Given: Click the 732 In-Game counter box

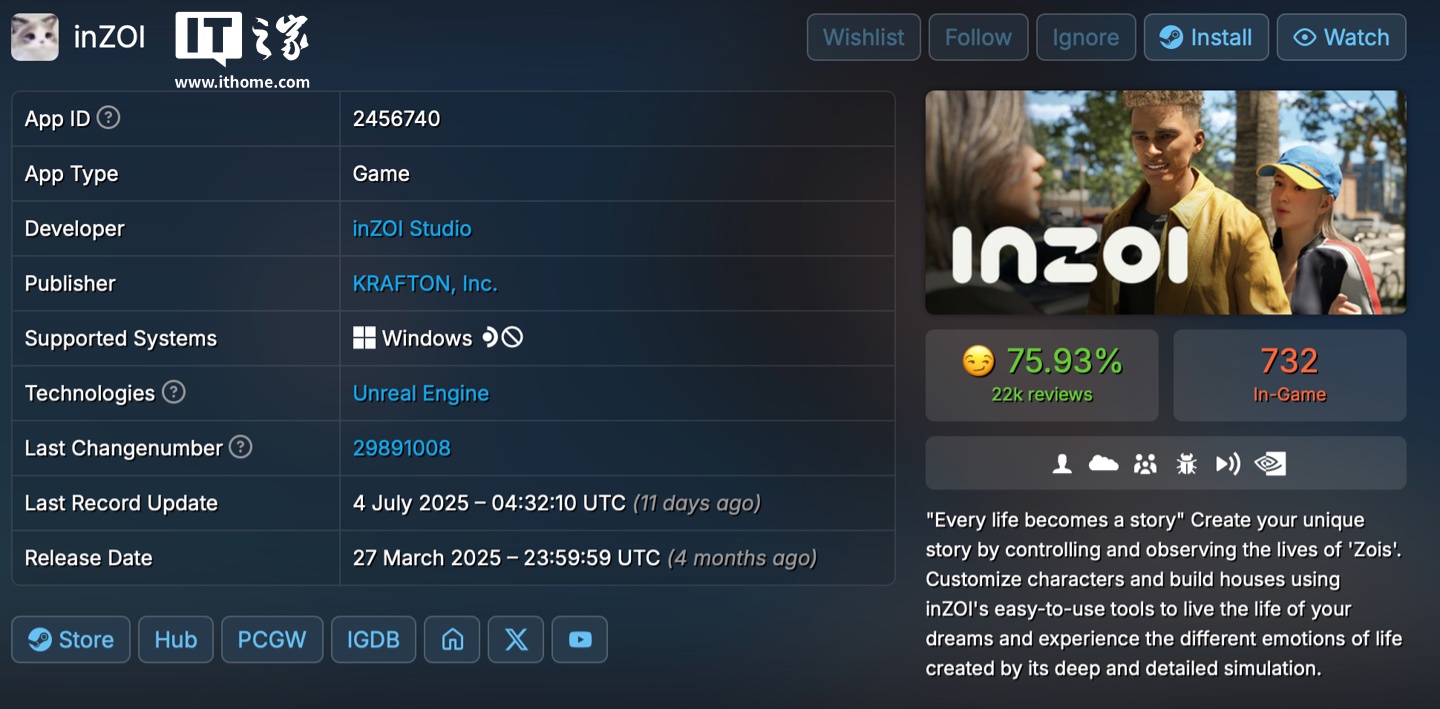Looking at the screenshot, I should [x=1290, y=375].
